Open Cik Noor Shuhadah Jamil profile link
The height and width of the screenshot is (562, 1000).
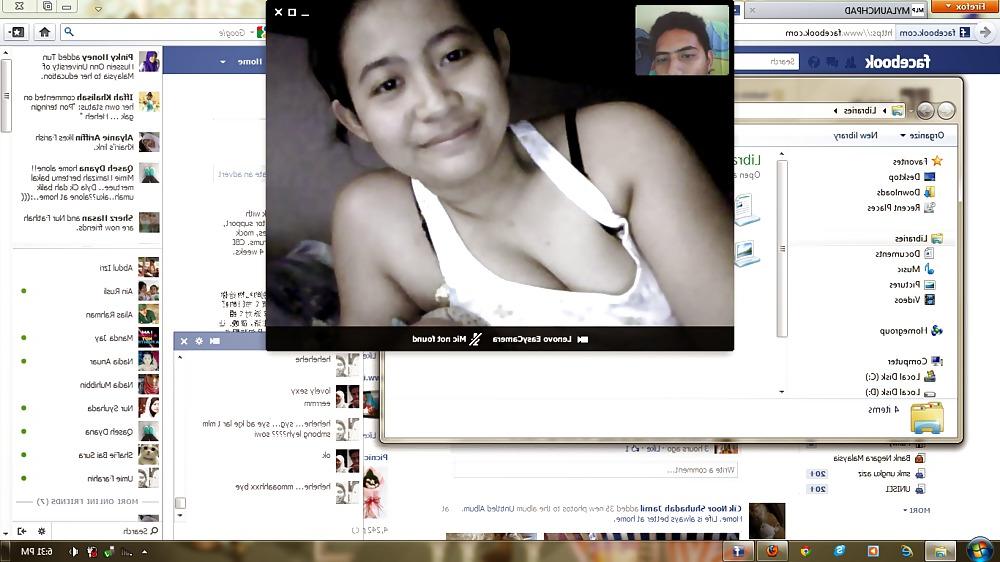pos(690,508)
